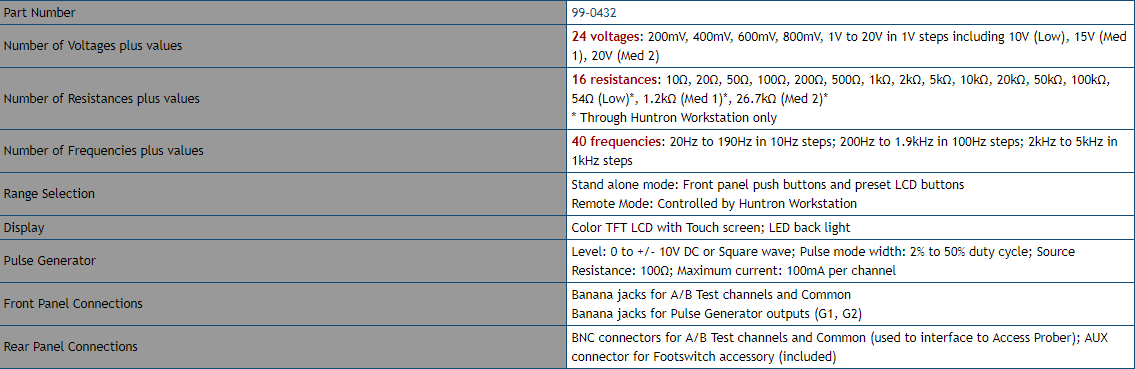Click the Pulse Generator row label
Viewport: 1135px width, 369px height.
[49, 260]
